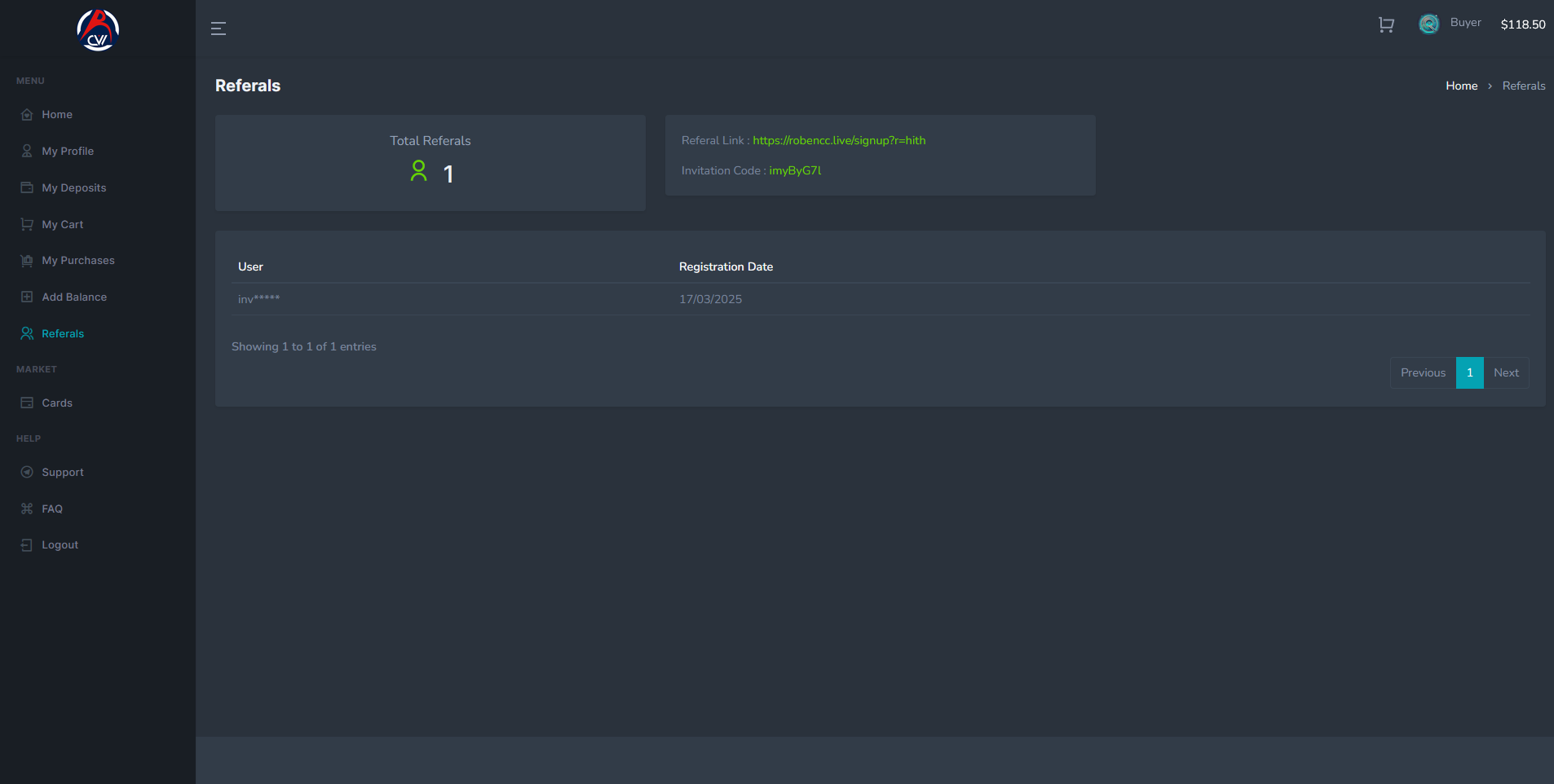The height and width of the screenshot is (784, 1554).
Task: Click the Referals page heading
Action: click(248, 86)
